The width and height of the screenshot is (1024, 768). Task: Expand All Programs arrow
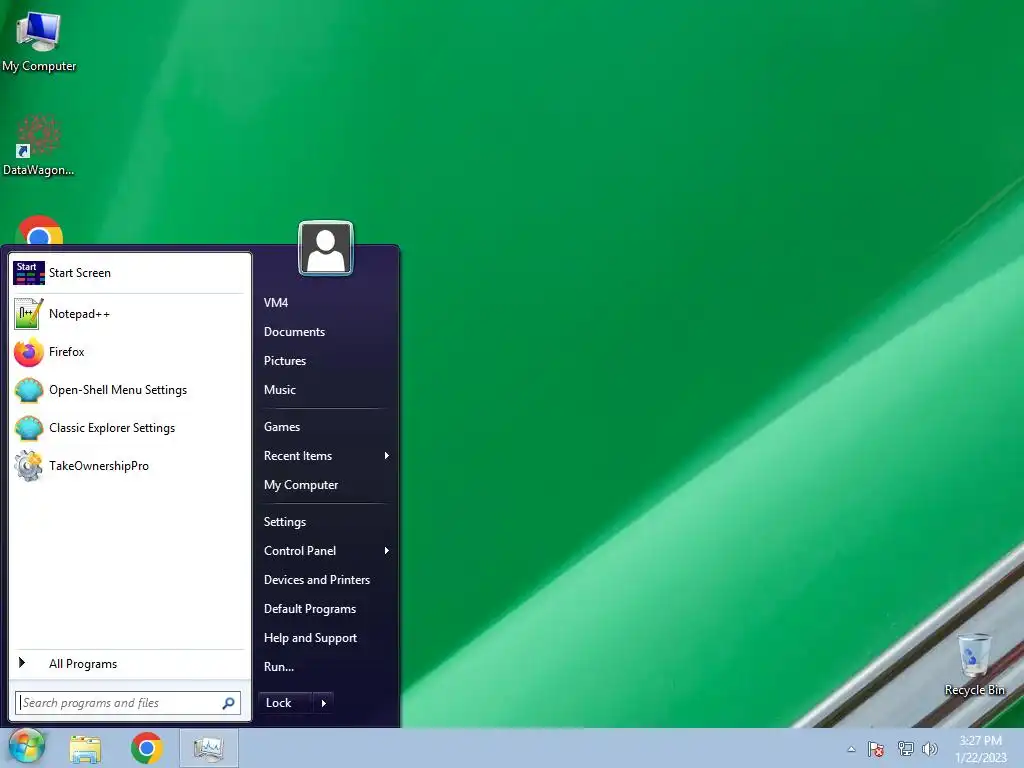coord(22,663)
